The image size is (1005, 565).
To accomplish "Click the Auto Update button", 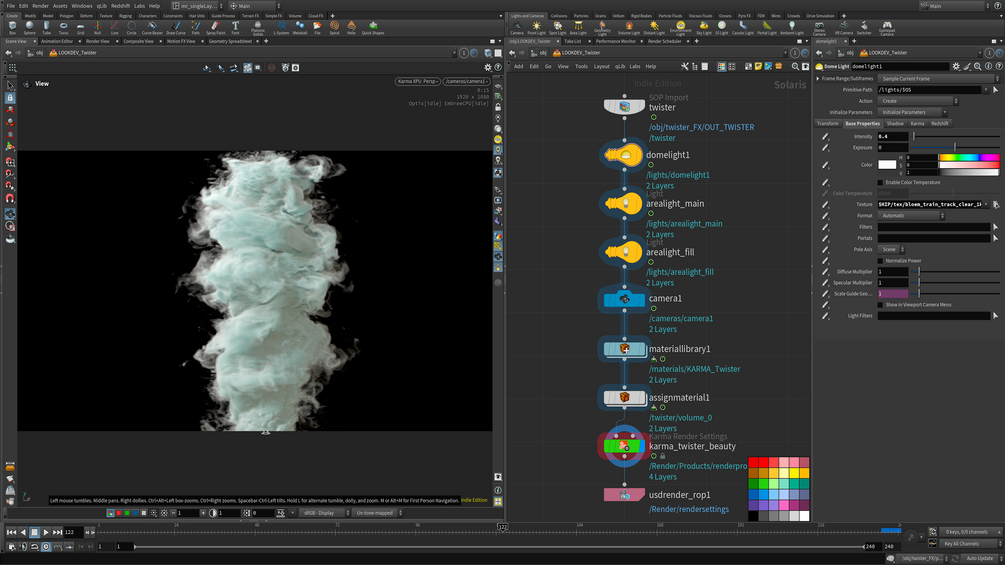I will 978,558.
